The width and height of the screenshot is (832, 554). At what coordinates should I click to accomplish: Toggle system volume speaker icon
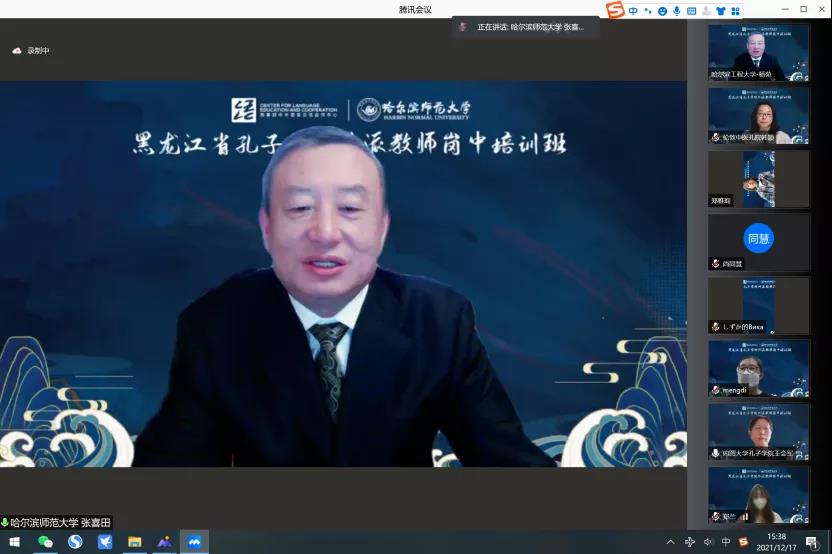pos(708,542)
